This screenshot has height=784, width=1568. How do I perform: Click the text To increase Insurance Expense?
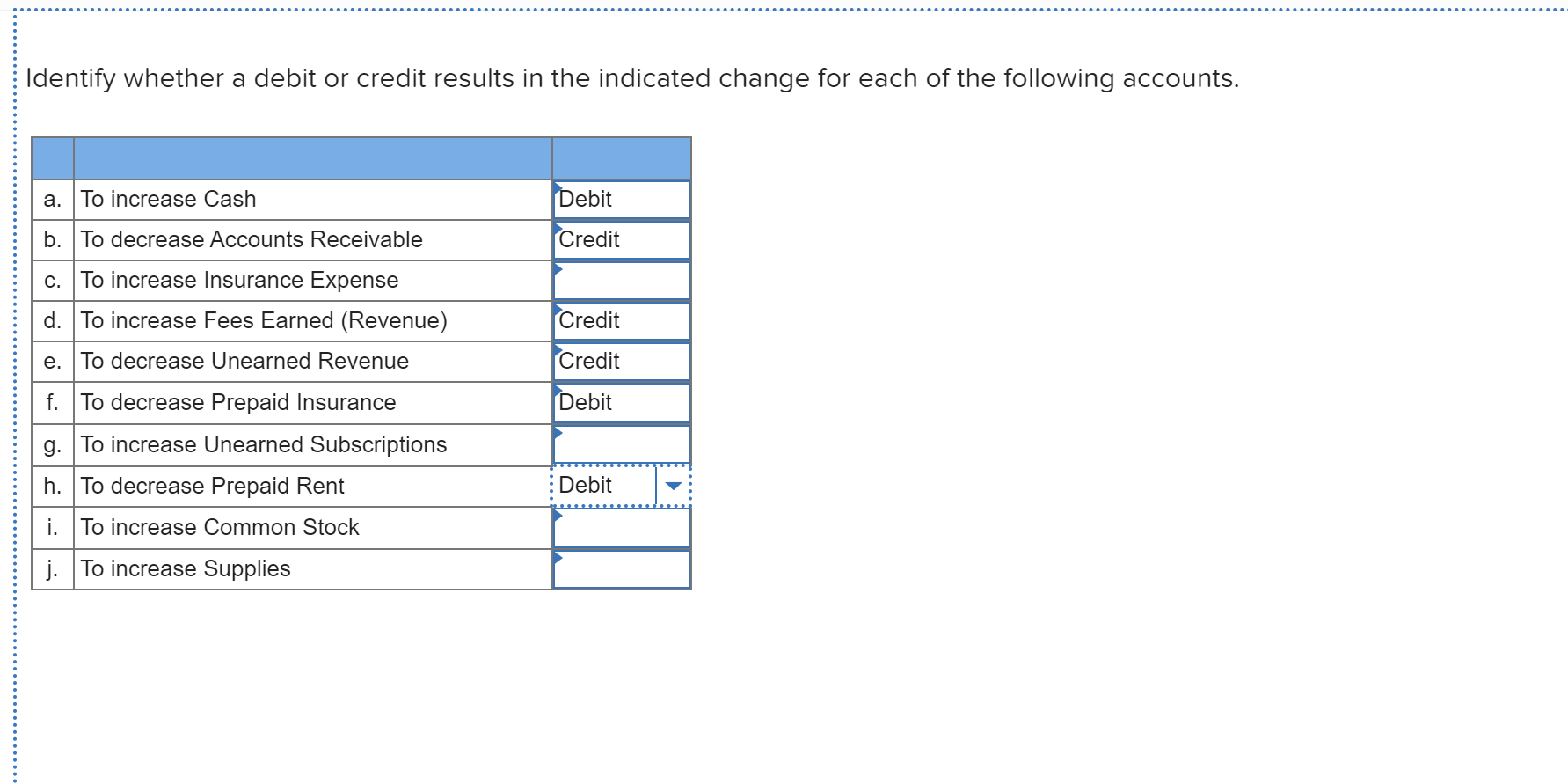point(239,280)
